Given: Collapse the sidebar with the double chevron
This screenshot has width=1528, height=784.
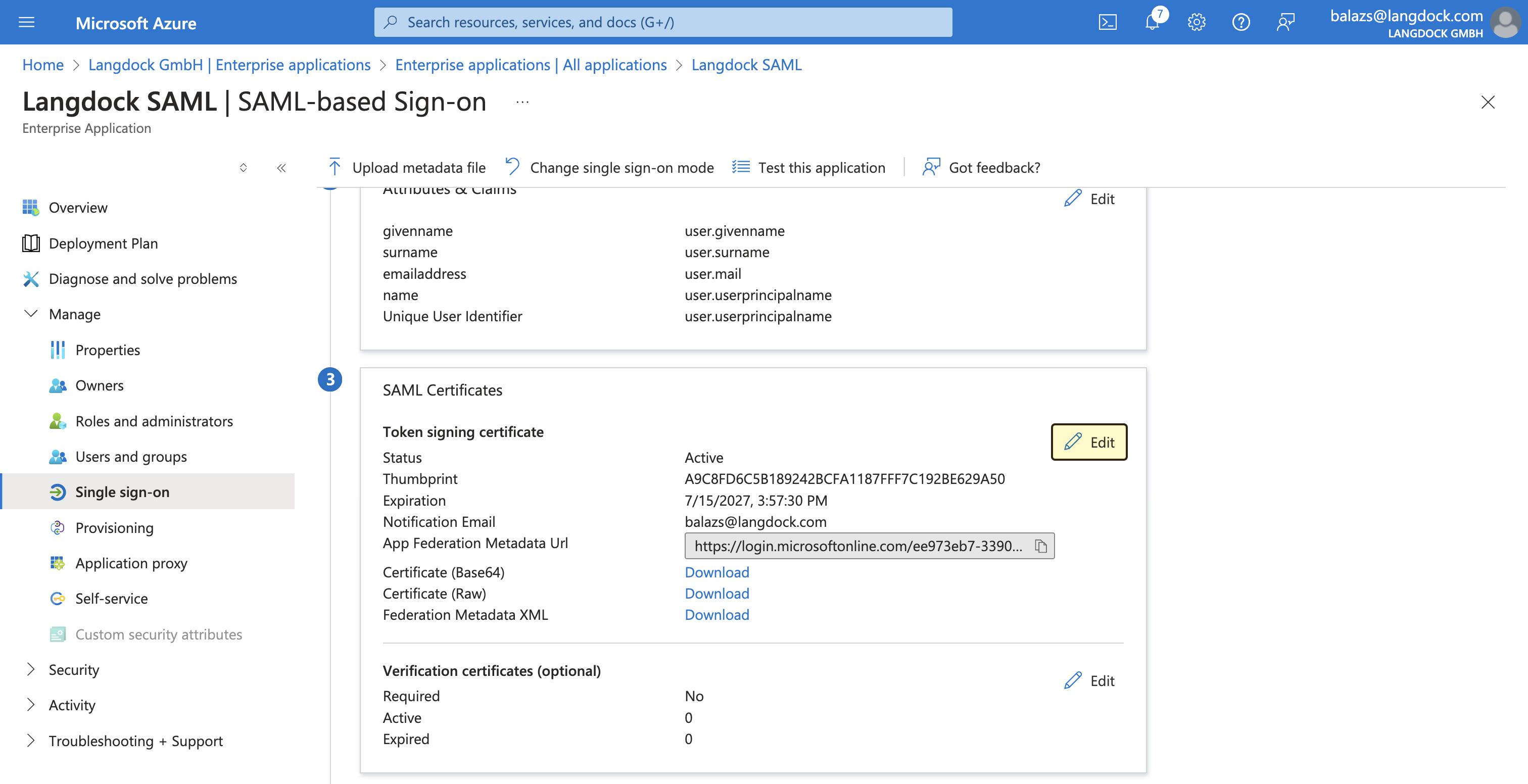Looking at the screenshot, I should [281, 168].
